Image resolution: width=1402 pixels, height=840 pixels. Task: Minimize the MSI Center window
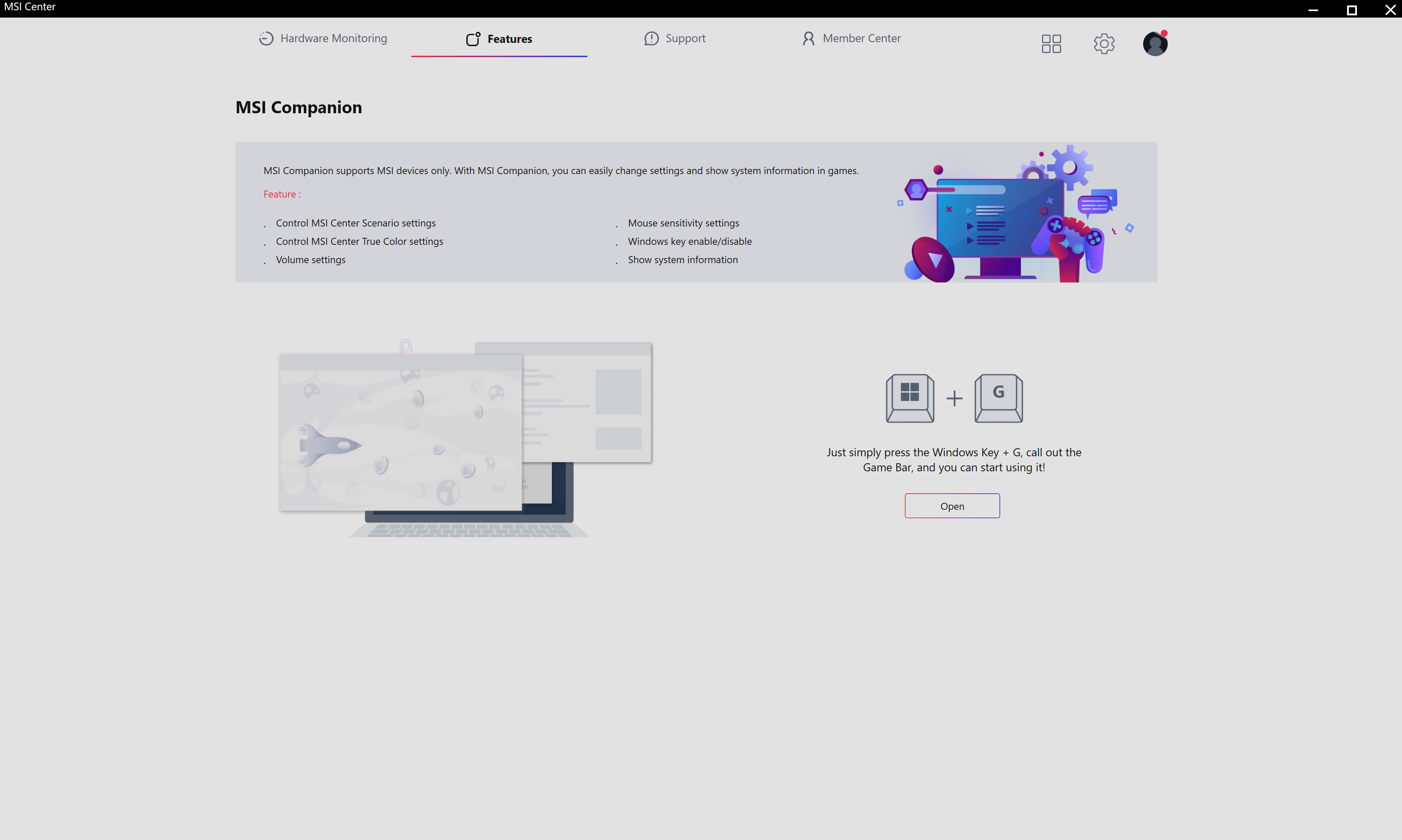pos(1313,10)
